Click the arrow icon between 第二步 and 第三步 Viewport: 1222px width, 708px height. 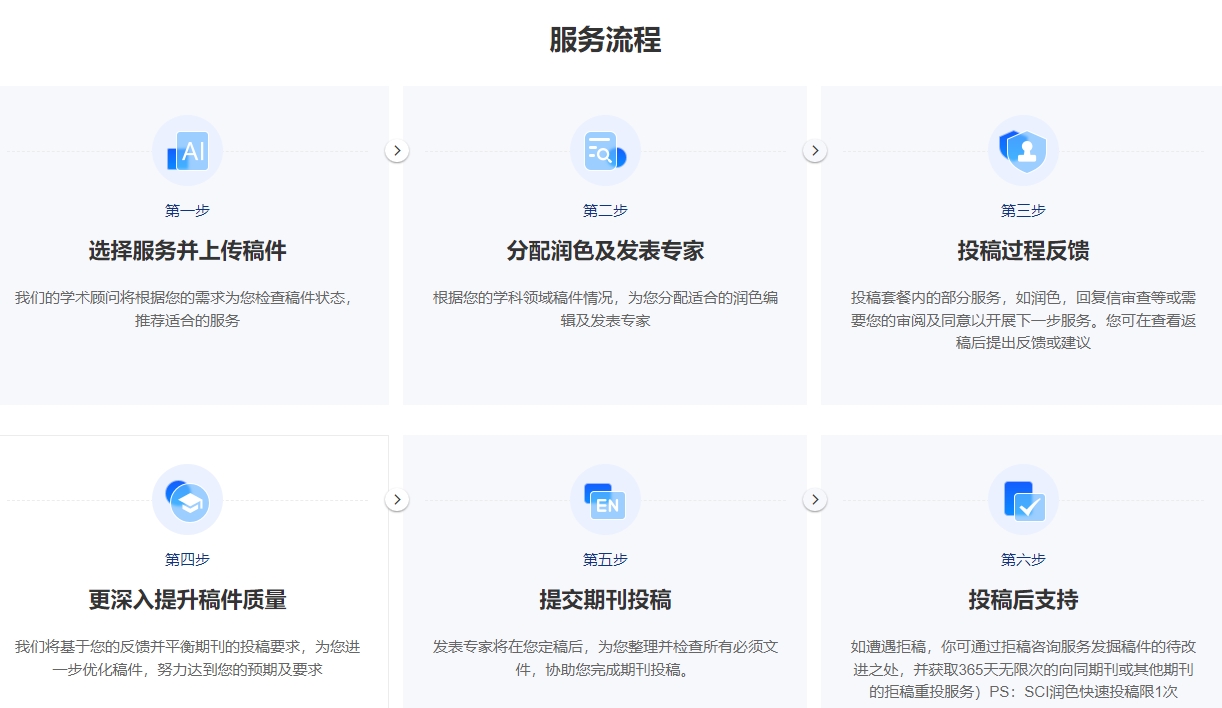(815, 149)
